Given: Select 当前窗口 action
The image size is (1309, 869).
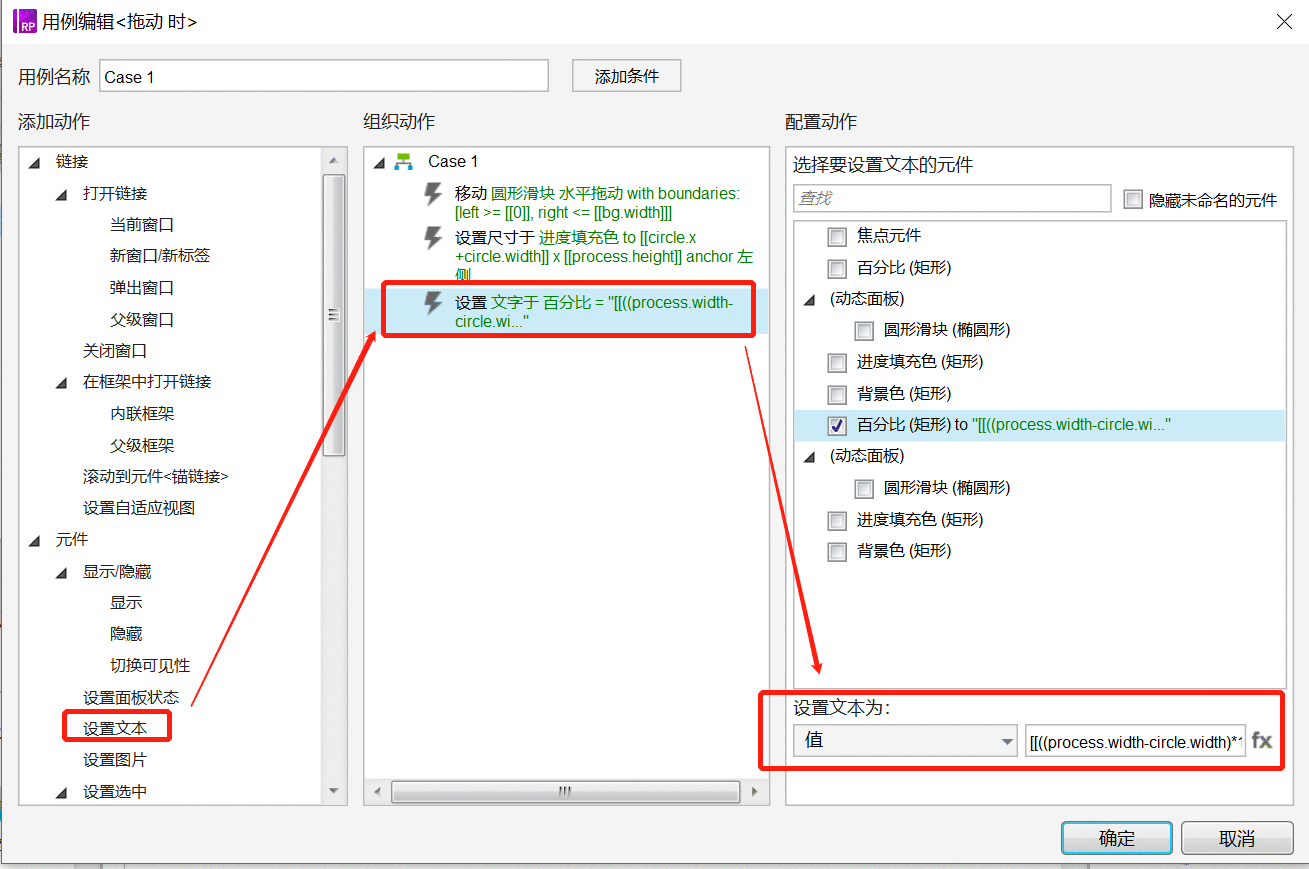Looking at the screenshot, I should coord(141,225).
